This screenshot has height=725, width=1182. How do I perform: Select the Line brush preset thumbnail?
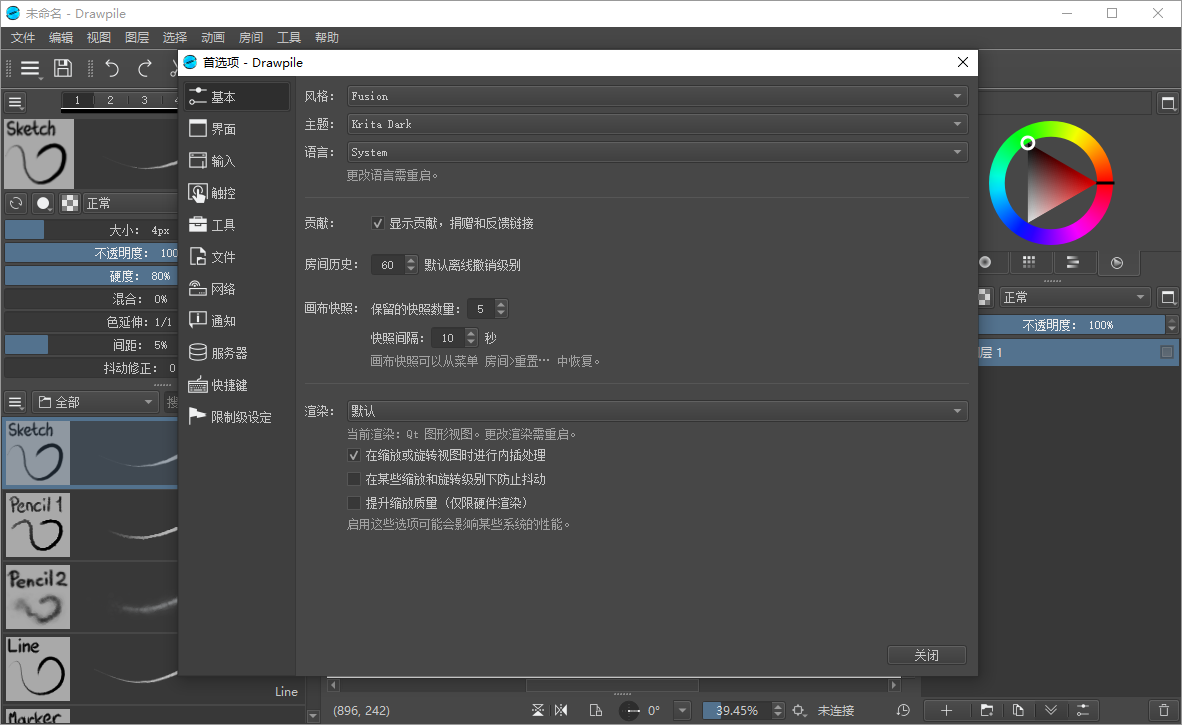(38, 669)
